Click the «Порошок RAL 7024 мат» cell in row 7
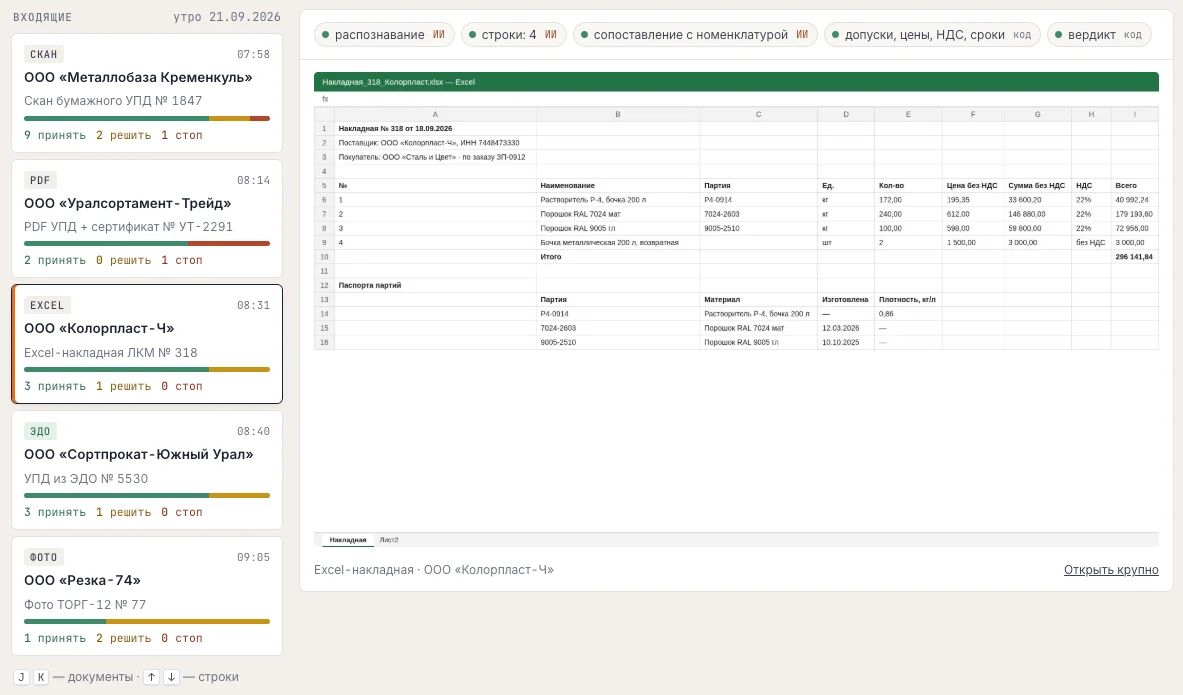This screenshot has height=695, width=1183. point(618,214)
